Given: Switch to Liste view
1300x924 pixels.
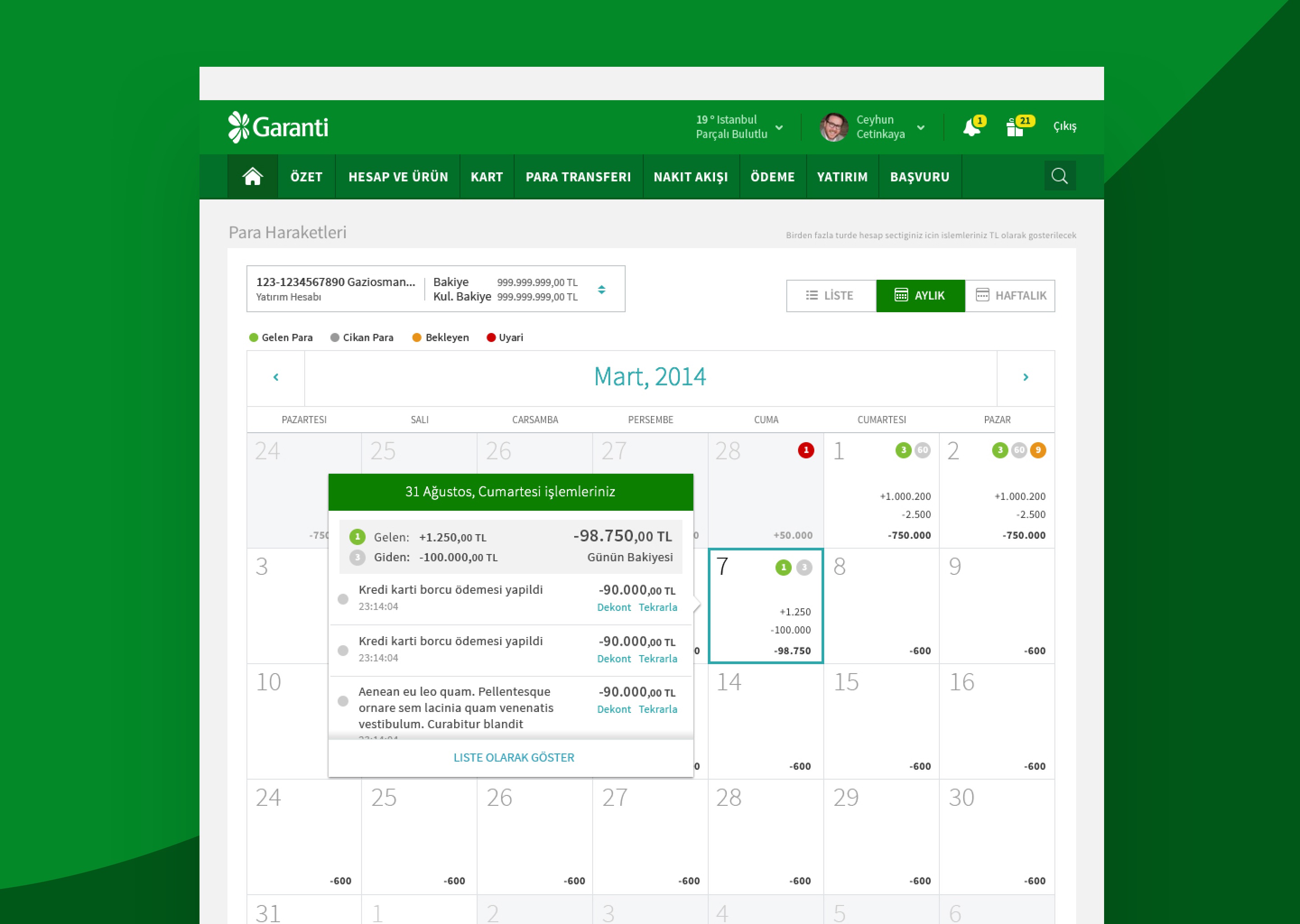Looking at the screenshot, I should click(x=831, y=296).
